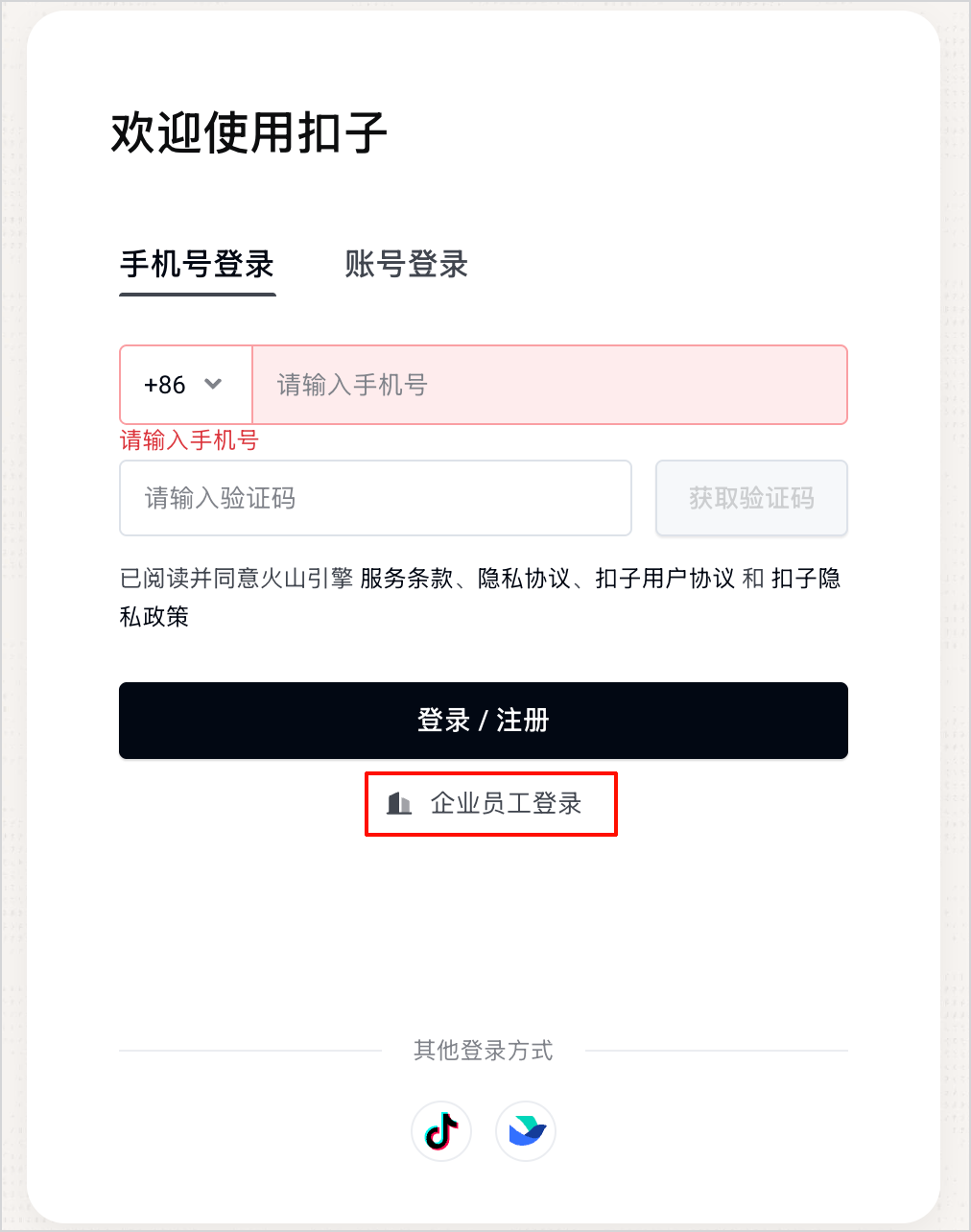Expand the chevron next to +86
The width and height of the screenshot is (971, 1232).
point(213,384)
